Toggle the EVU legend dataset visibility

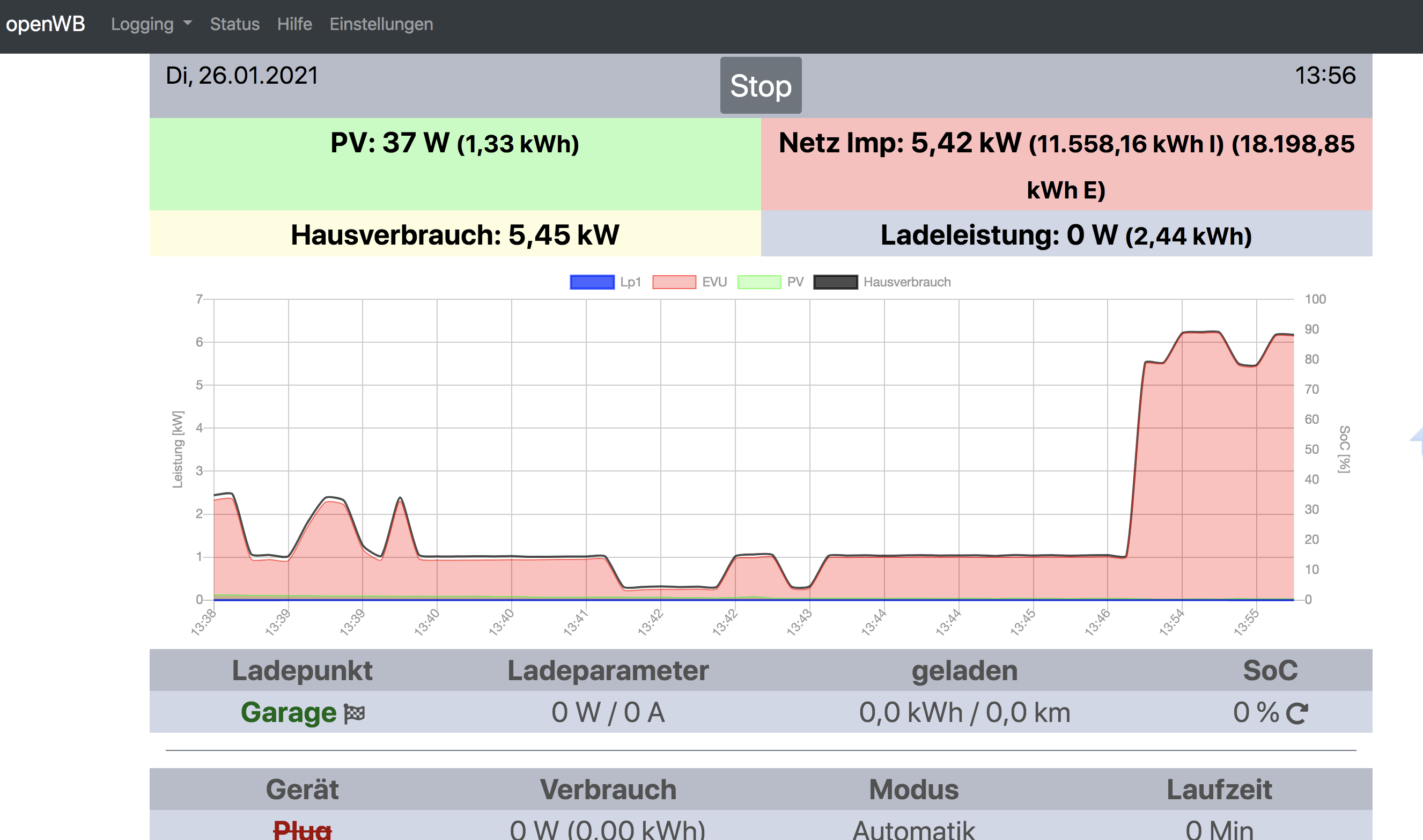tap(714, 282)
